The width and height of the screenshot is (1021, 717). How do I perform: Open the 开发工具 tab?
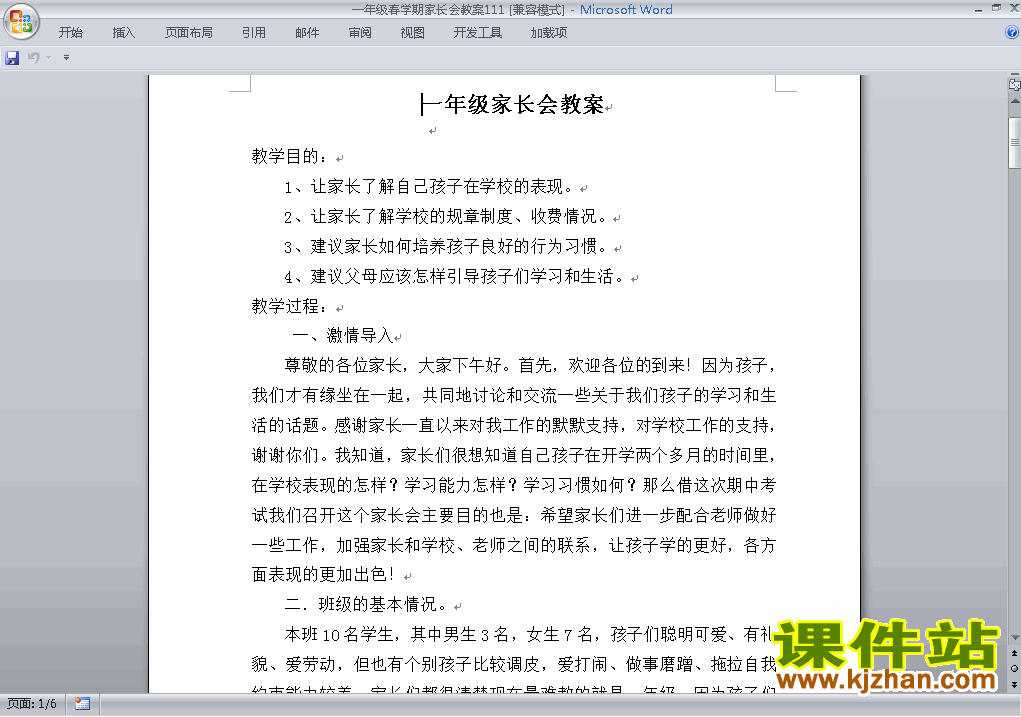point(478,33)
